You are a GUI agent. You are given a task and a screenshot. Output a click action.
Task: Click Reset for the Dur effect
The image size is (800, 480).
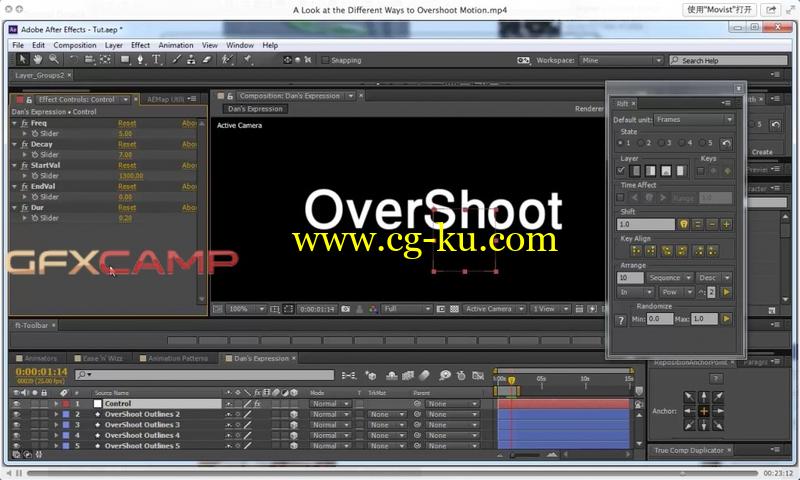(127, 208)
